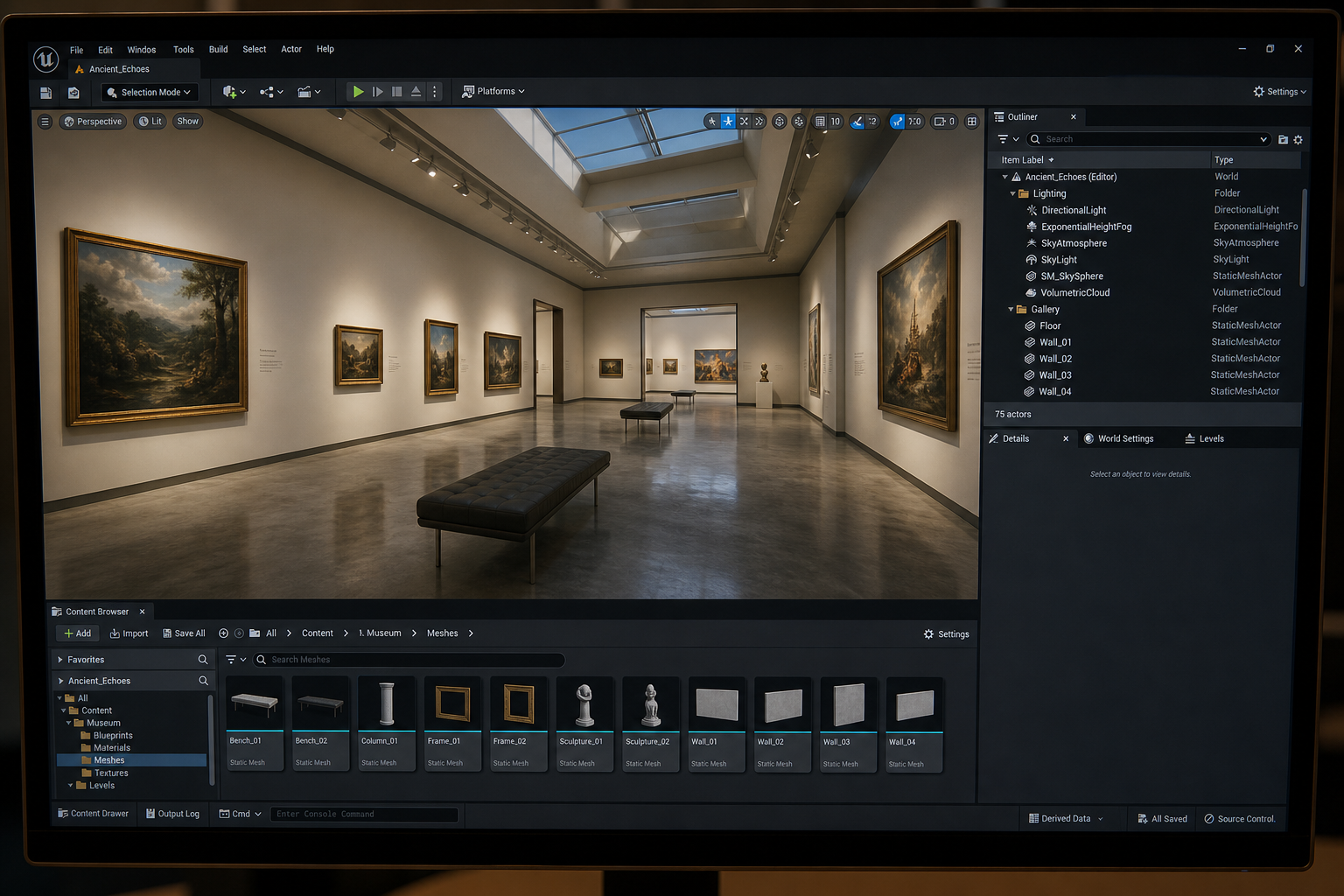1344x896 pixels.
Task: Select the Textures folder in tree
Action: pos(104,773)
